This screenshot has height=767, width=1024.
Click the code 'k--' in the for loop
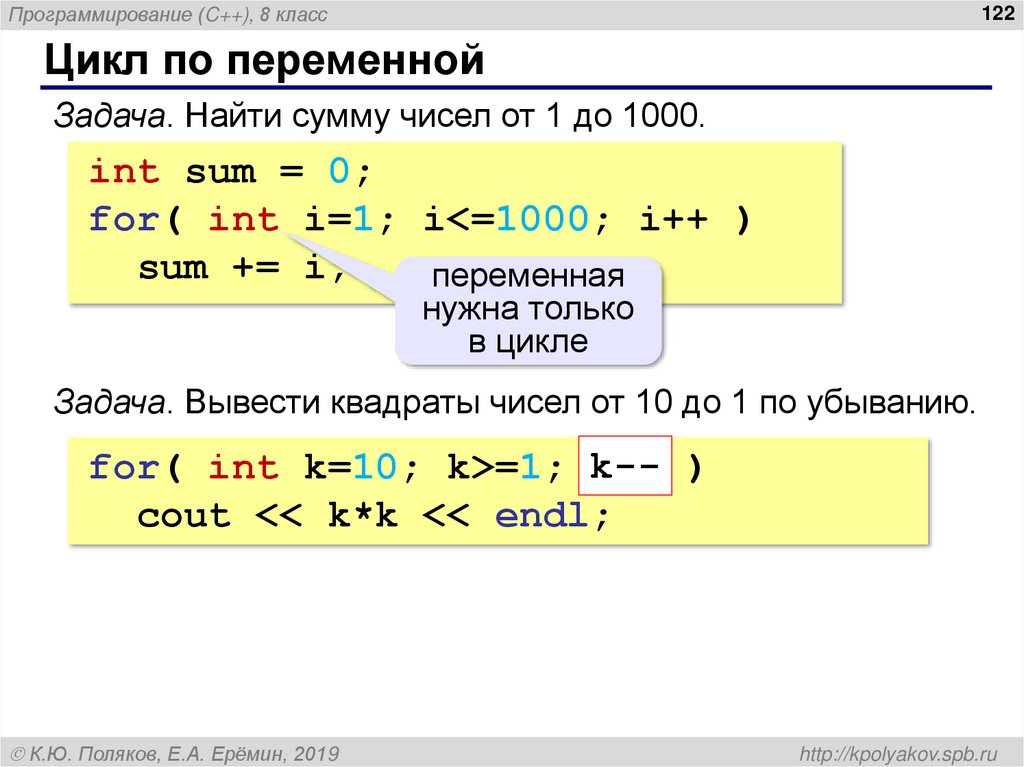click(625, 466)
